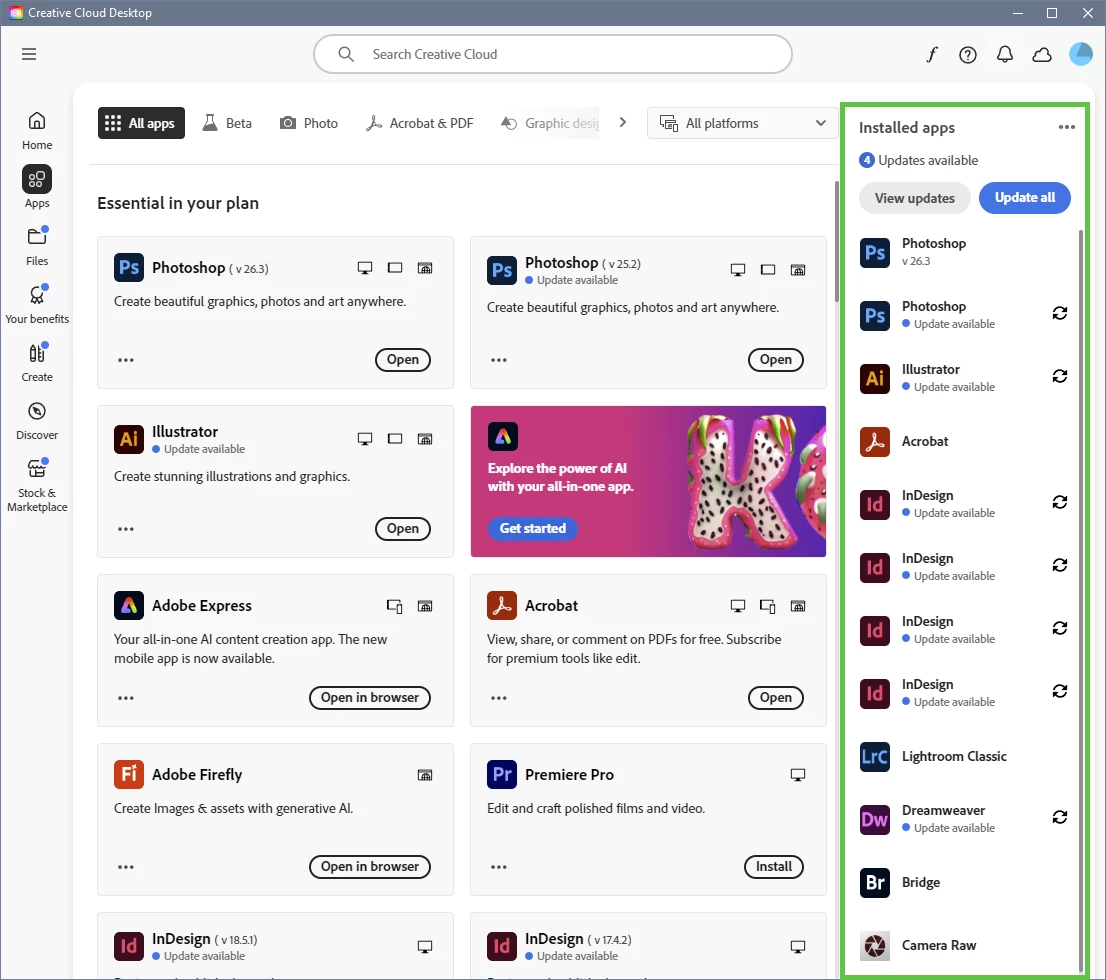
Task: Click the Bridge icon in Installed apps
Action: (x=875, y=883)
